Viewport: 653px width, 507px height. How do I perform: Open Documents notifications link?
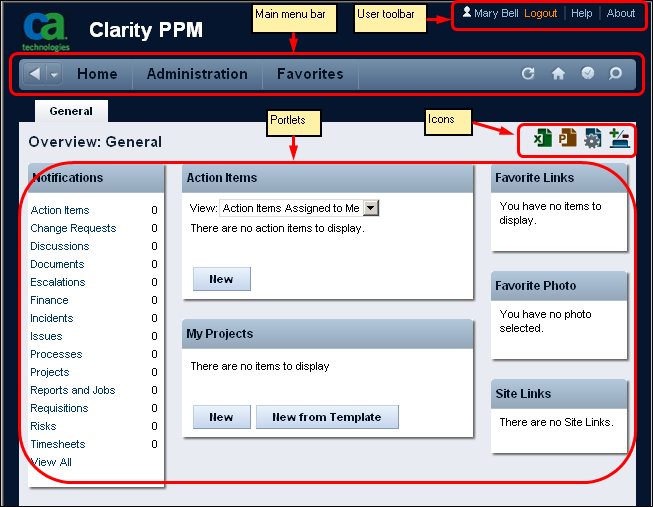(x=57, y=264)
